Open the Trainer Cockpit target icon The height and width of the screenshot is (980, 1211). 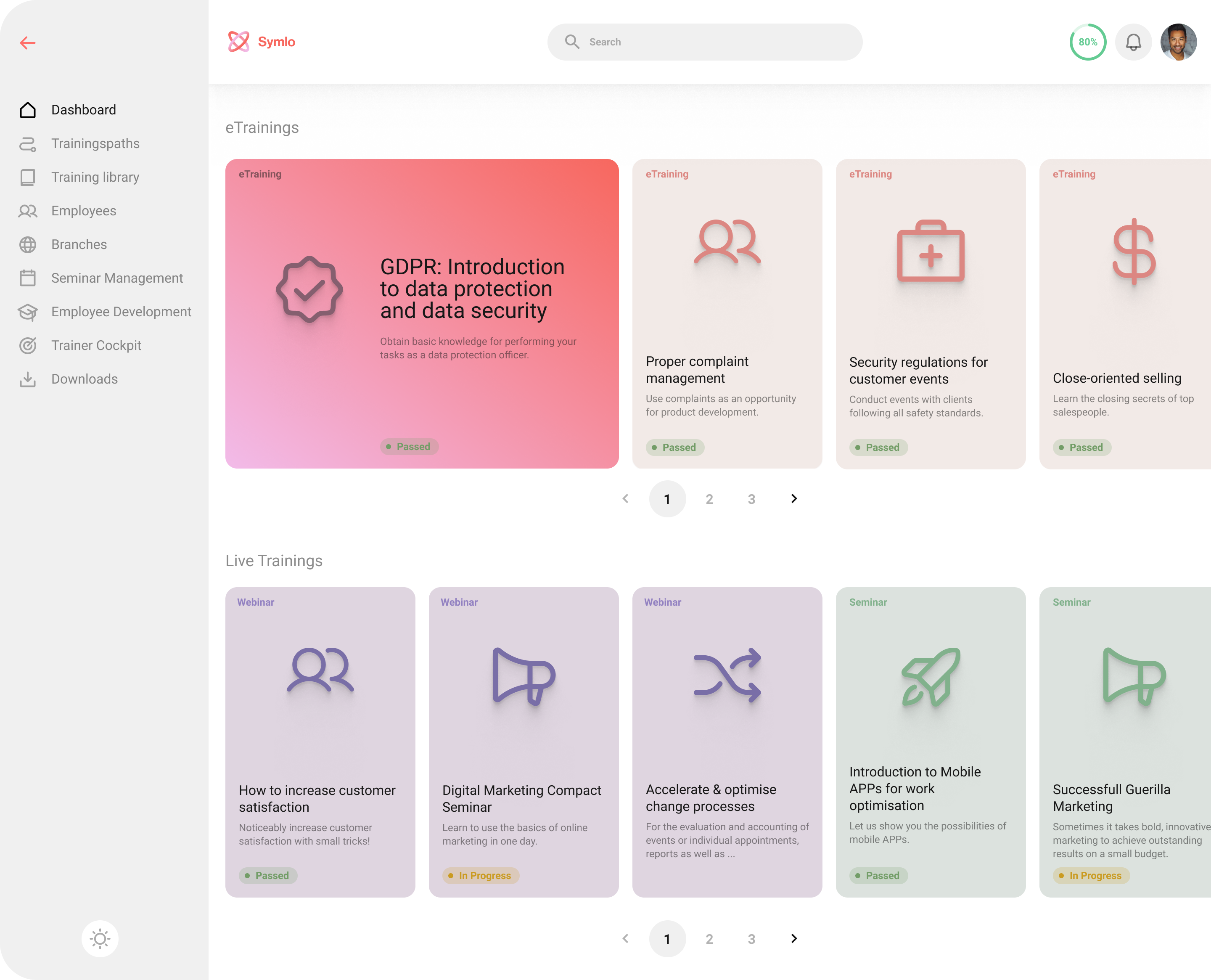pos(28,345)
